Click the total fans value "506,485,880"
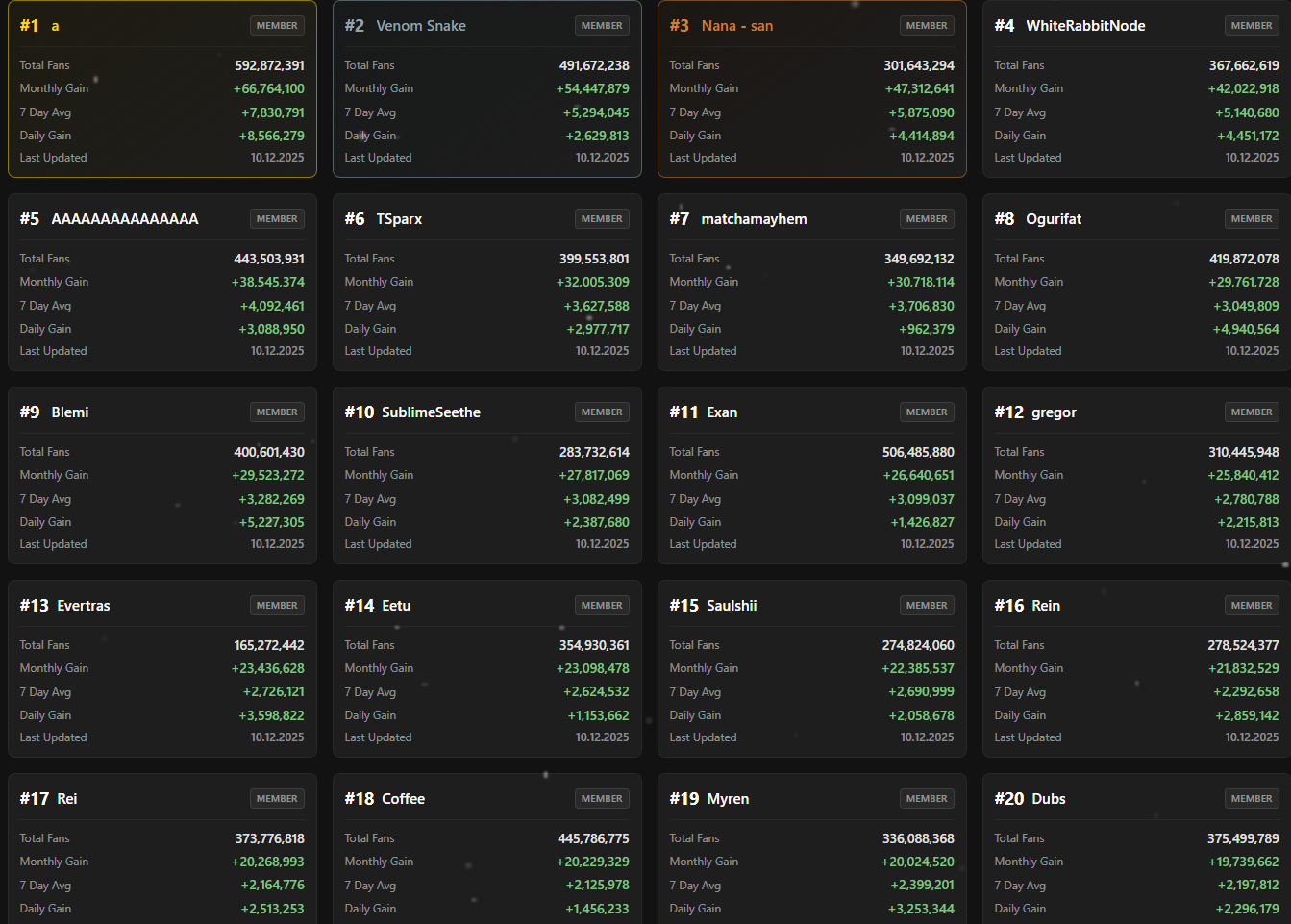The height and width of the screenshot is (924, 1291). pyautogui.click(x=918, y=452)
